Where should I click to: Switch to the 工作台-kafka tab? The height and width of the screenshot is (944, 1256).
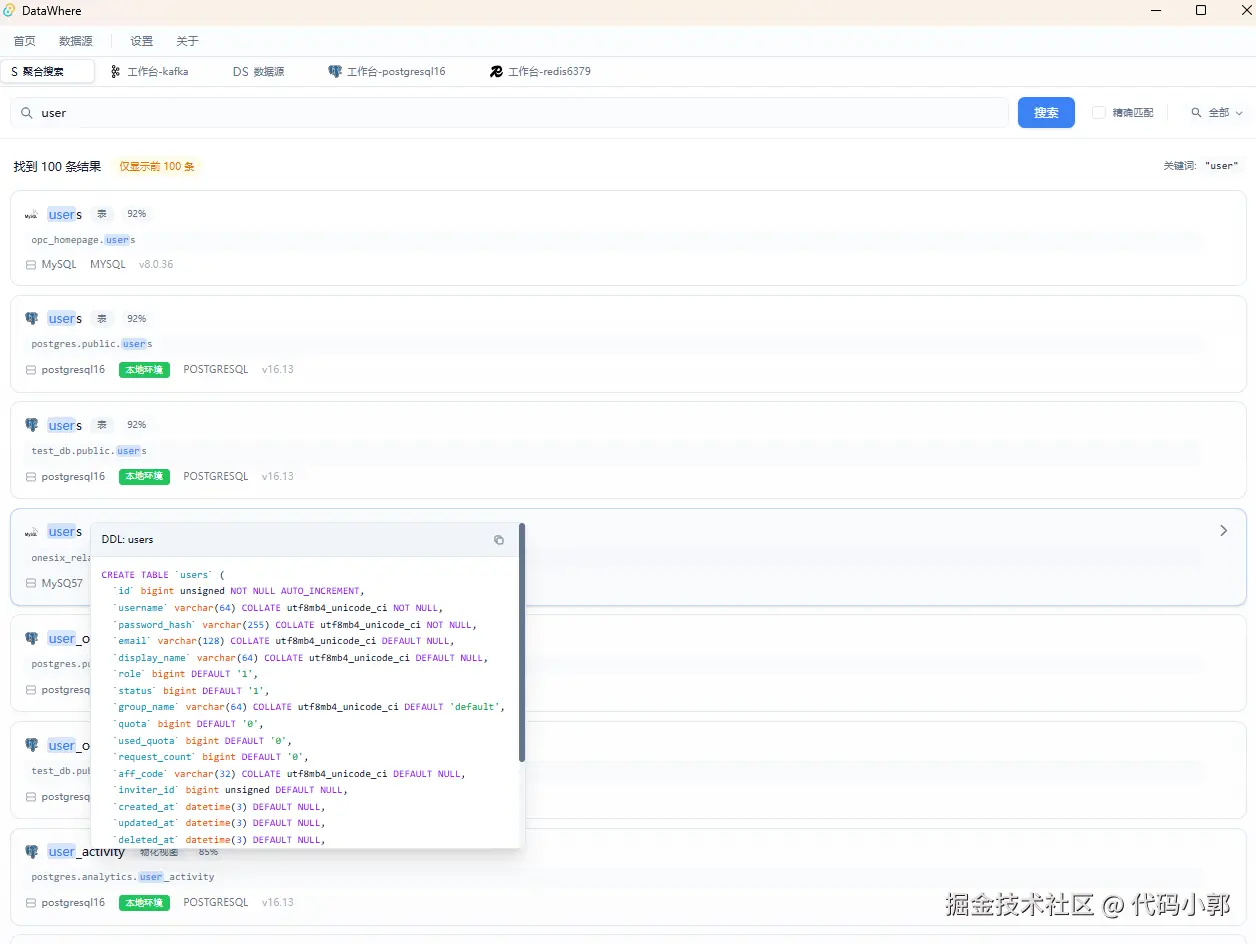[x=150, y=71]
